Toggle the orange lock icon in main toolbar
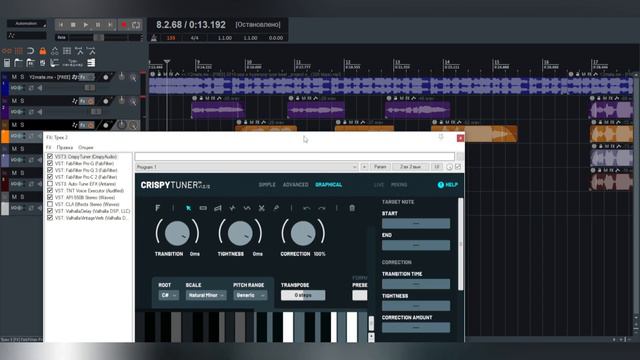 tap(42, 51)
